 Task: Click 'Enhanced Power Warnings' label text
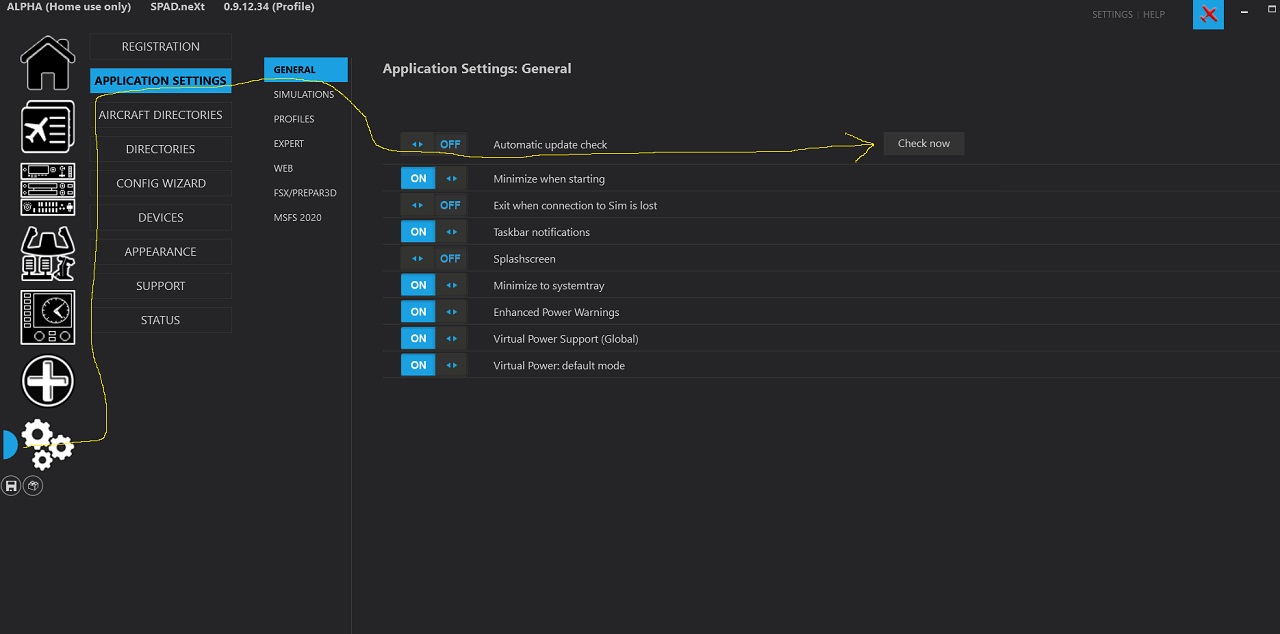[x=556, y=312]
